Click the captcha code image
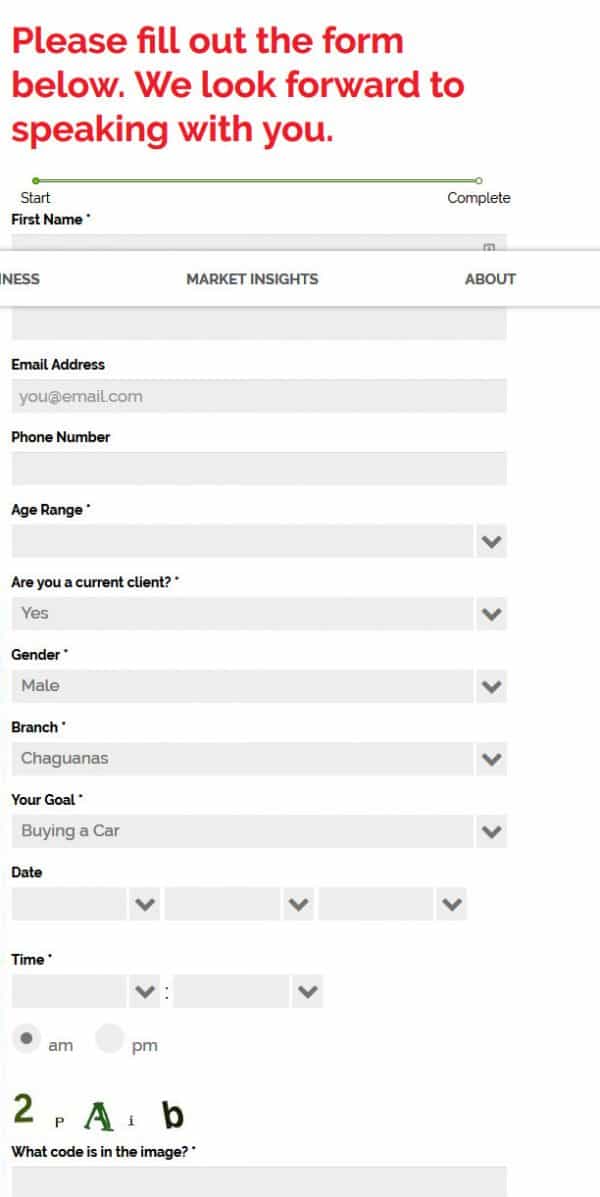The height and width of the screenshot is (1197, 600). (98, 1113)
